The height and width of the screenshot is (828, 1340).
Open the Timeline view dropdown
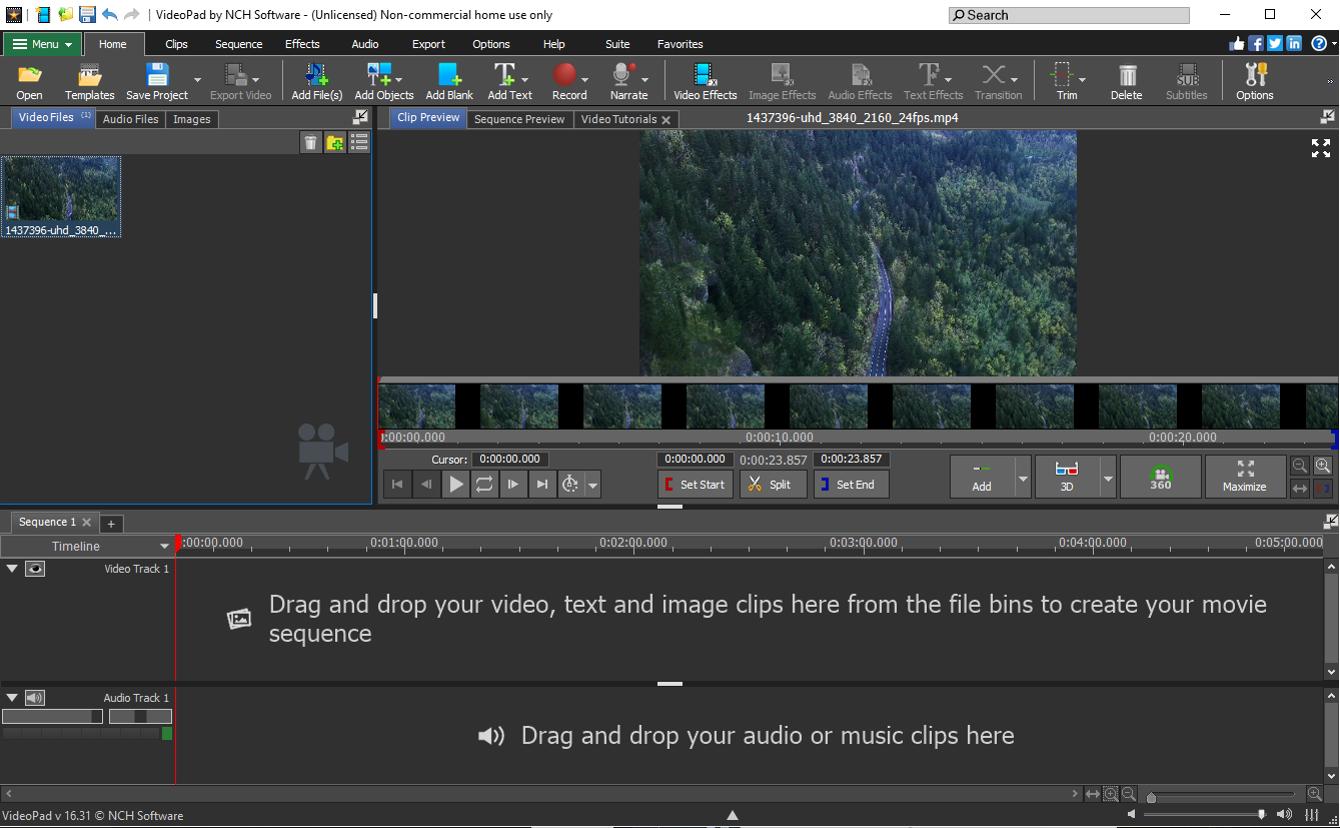pyautogui.click(x=165, y=546)
